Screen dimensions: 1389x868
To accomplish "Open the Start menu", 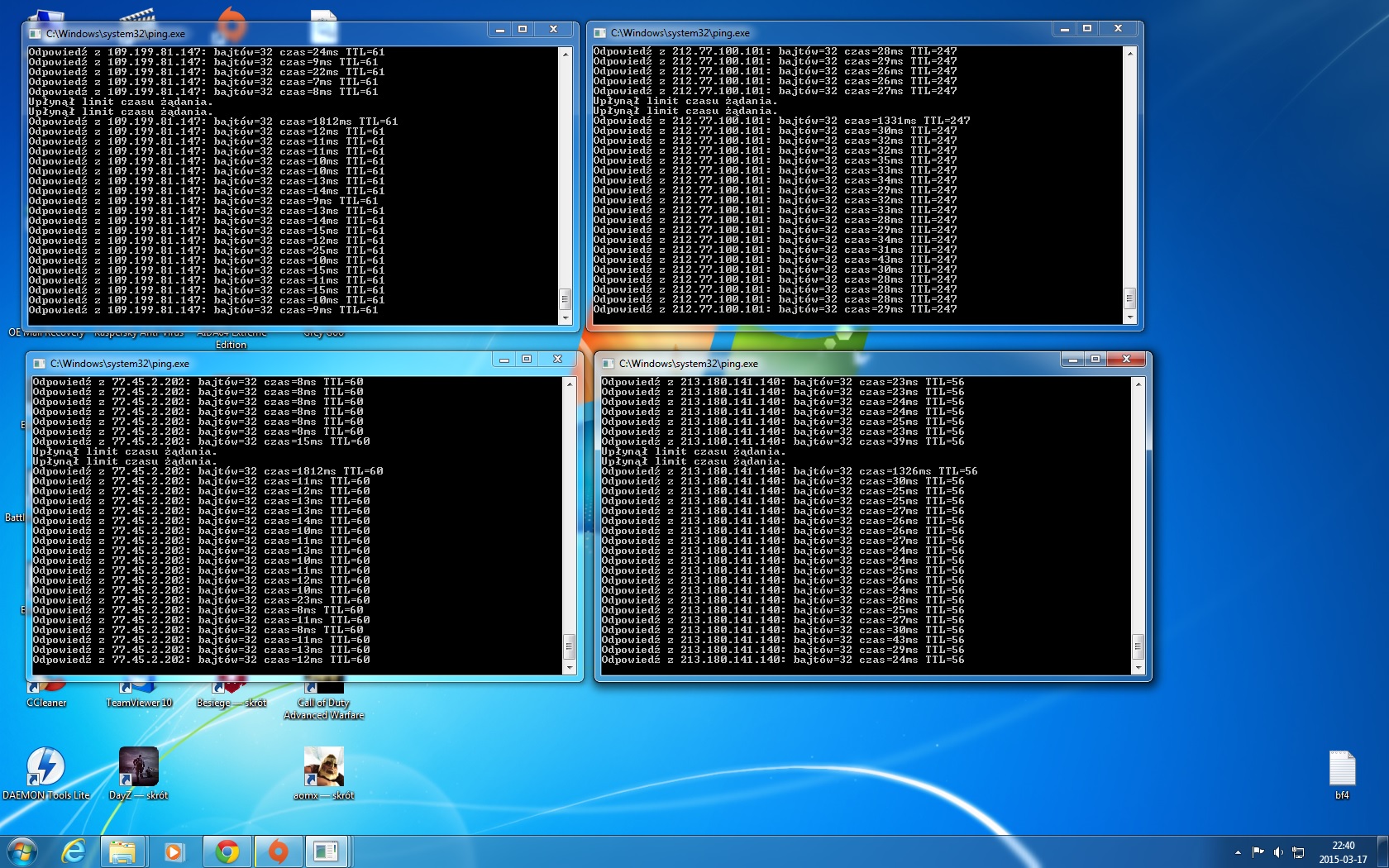I will coord(22,851).
